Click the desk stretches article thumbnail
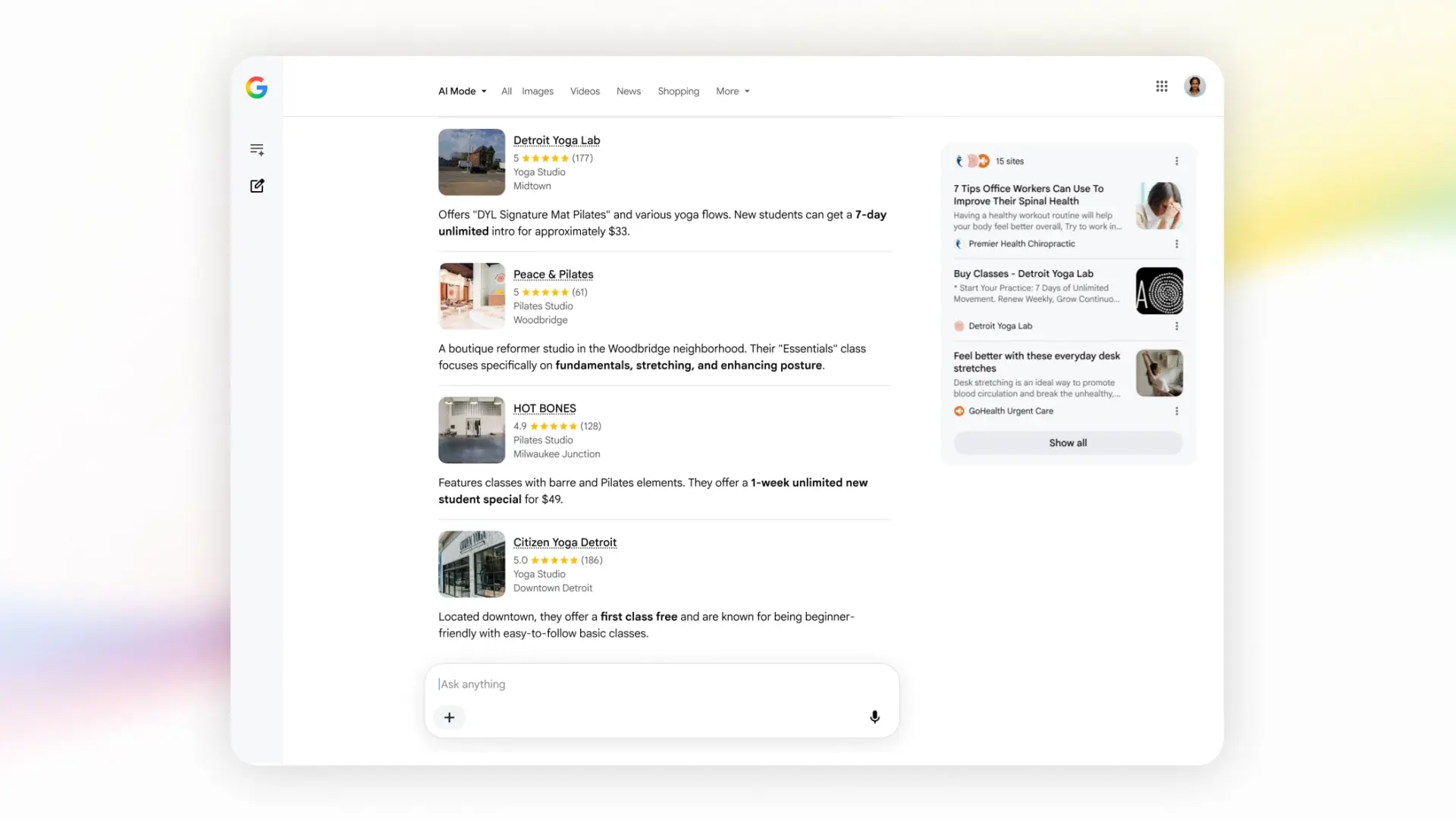Image resolution: width=1456 pixels, height=819 pixels. click(x=1159, y=373)
